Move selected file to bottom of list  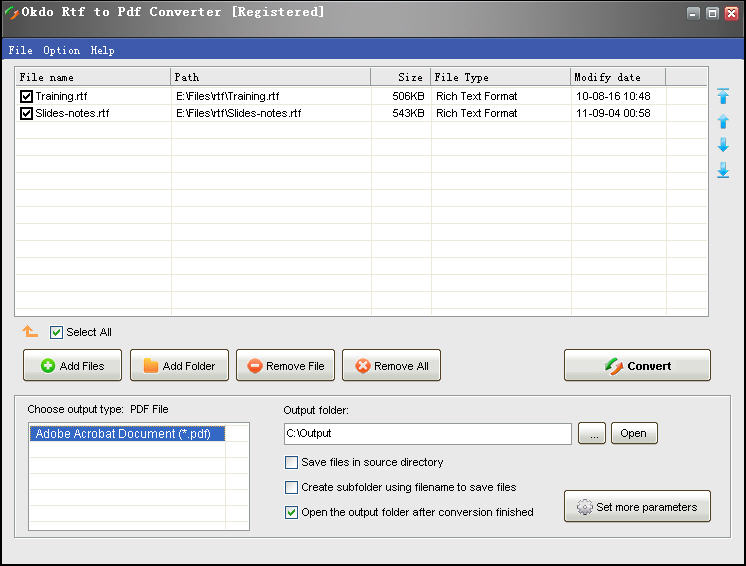pyautogui.click(x=723, y=170)
